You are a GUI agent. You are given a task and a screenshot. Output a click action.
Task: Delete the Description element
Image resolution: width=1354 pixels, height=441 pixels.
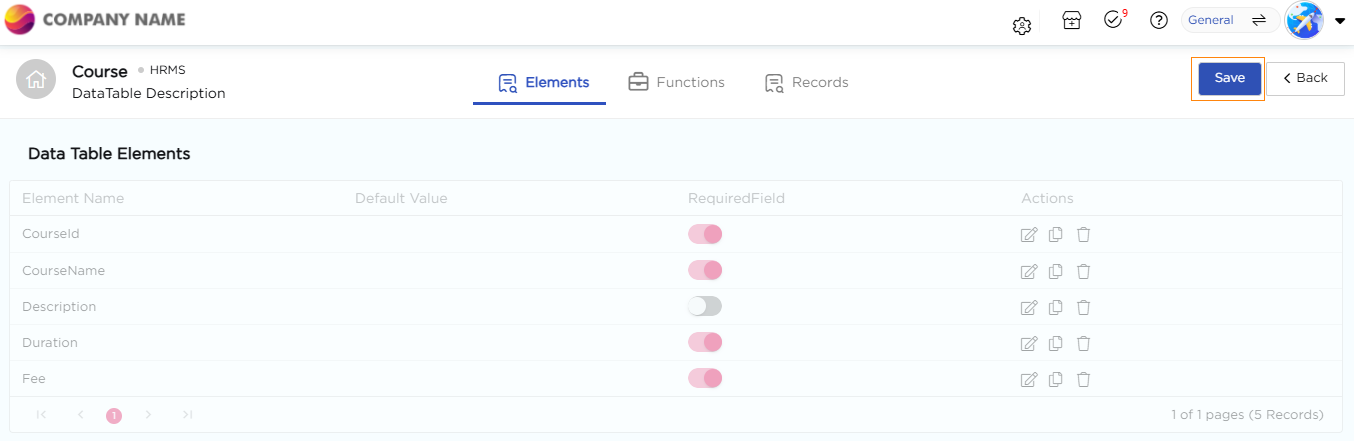(1083, 307)
